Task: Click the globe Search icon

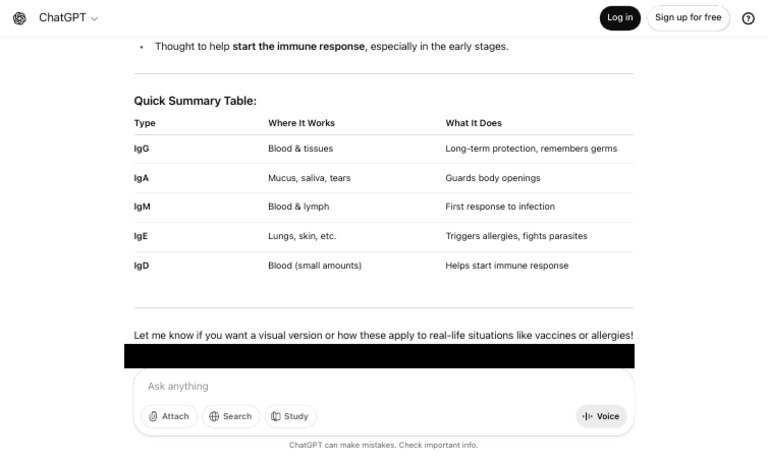Action: coord(214,416)
